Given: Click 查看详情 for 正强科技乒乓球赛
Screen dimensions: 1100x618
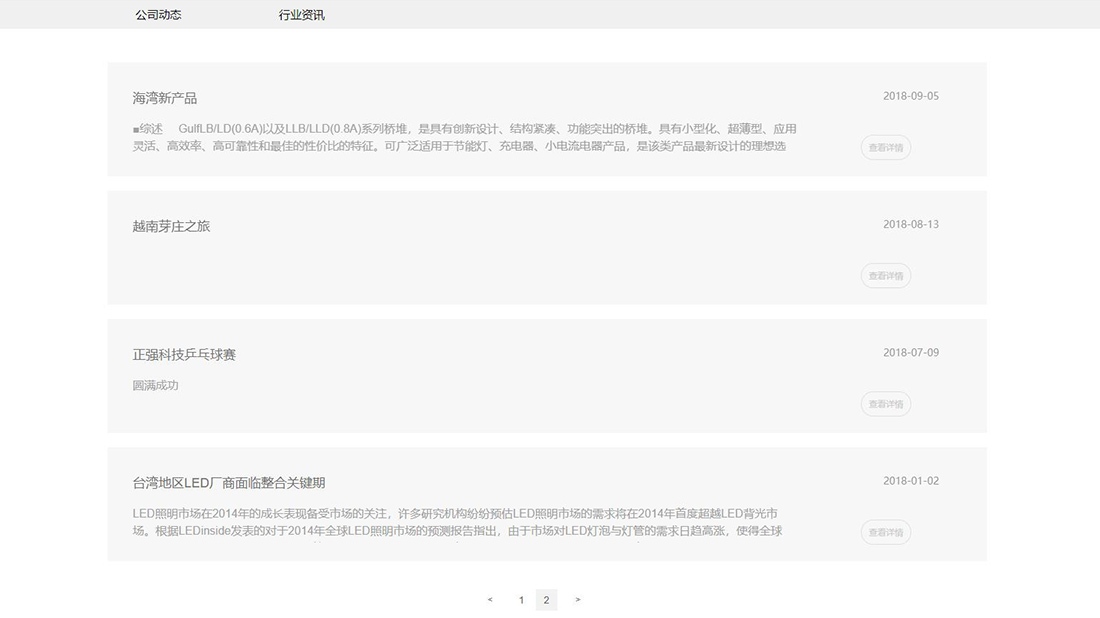Looking at the screenshot, I should [x=885, y=404].
